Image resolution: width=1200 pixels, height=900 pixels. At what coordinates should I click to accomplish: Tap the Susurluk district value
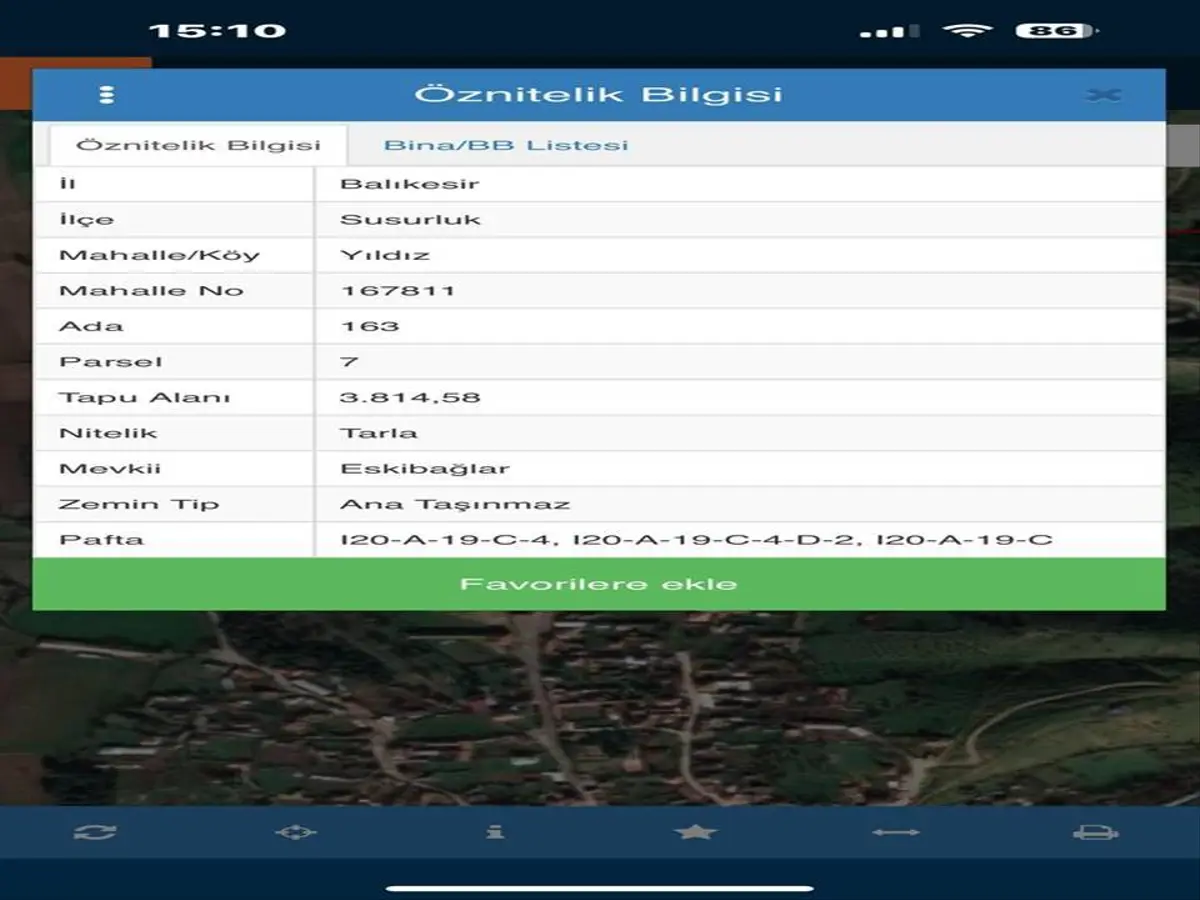tap(410, 219)
